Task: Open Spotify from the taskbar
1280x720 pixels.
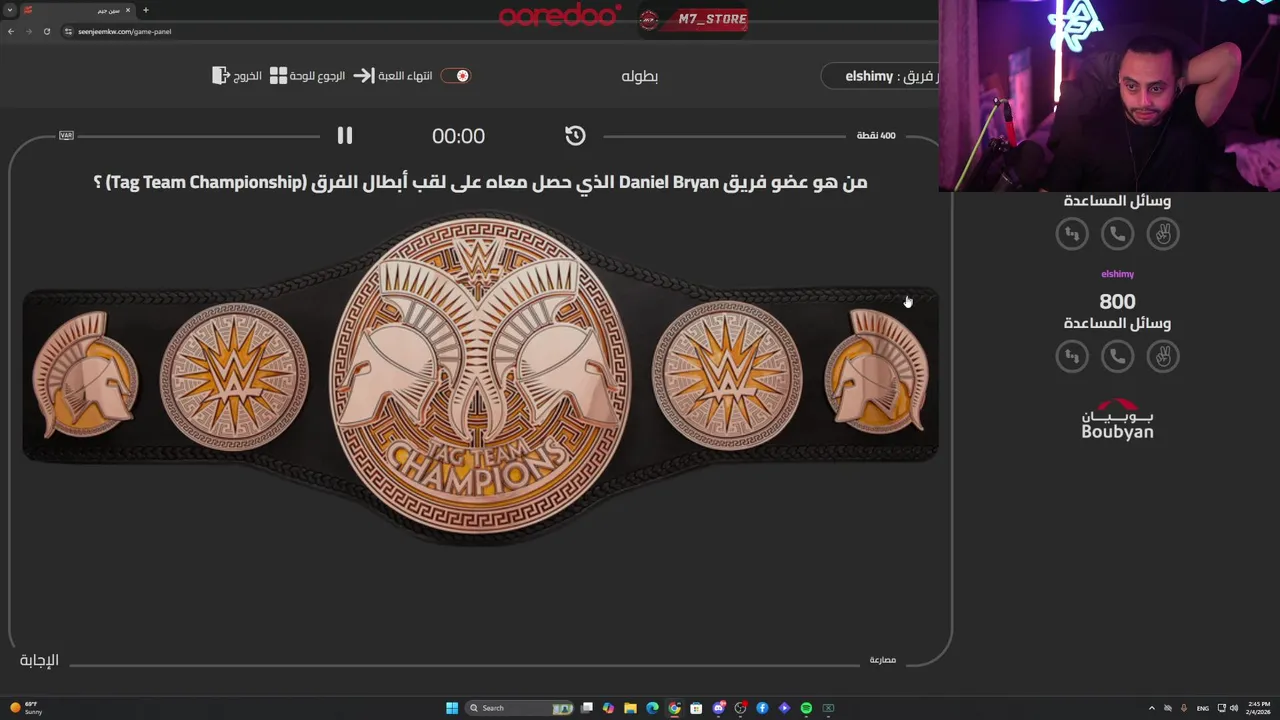Action: [x=806, y=708]
